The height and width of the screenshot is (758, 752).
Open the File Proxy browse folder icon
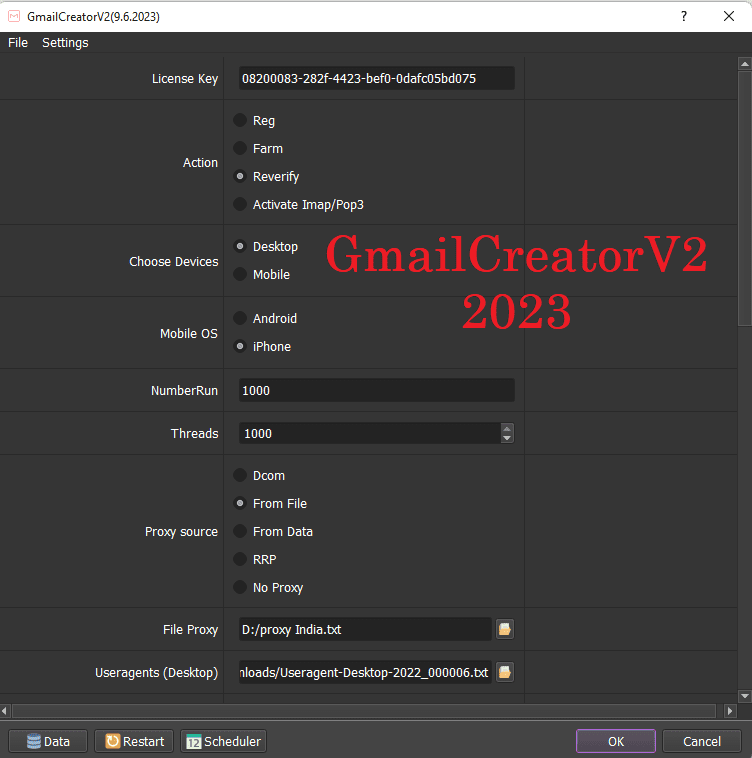505,629
